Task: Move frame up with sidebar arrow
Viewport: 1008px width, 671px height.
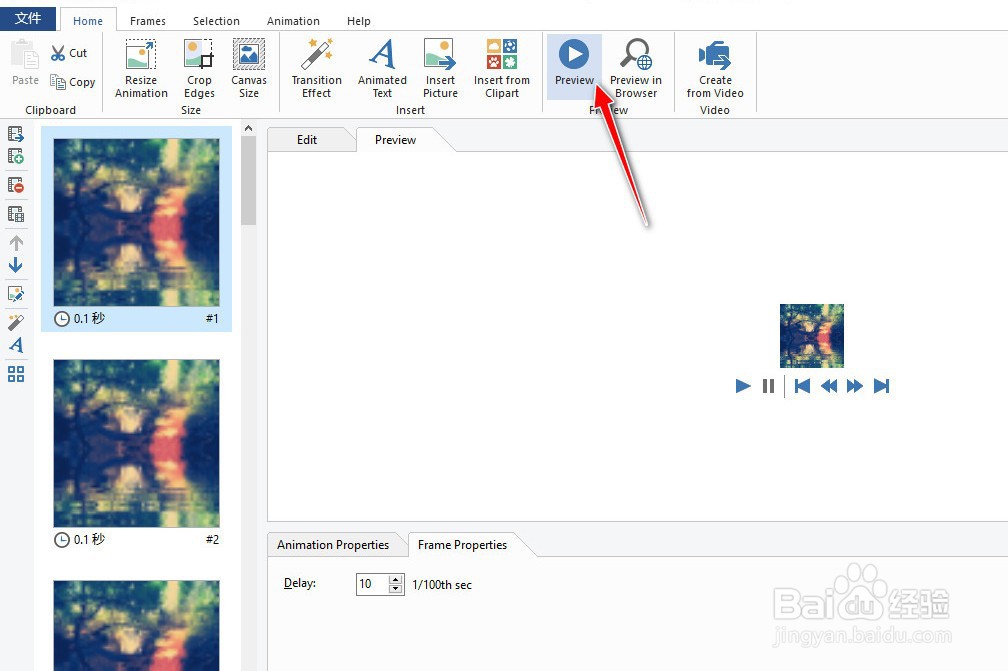Action: coord(16,243)
